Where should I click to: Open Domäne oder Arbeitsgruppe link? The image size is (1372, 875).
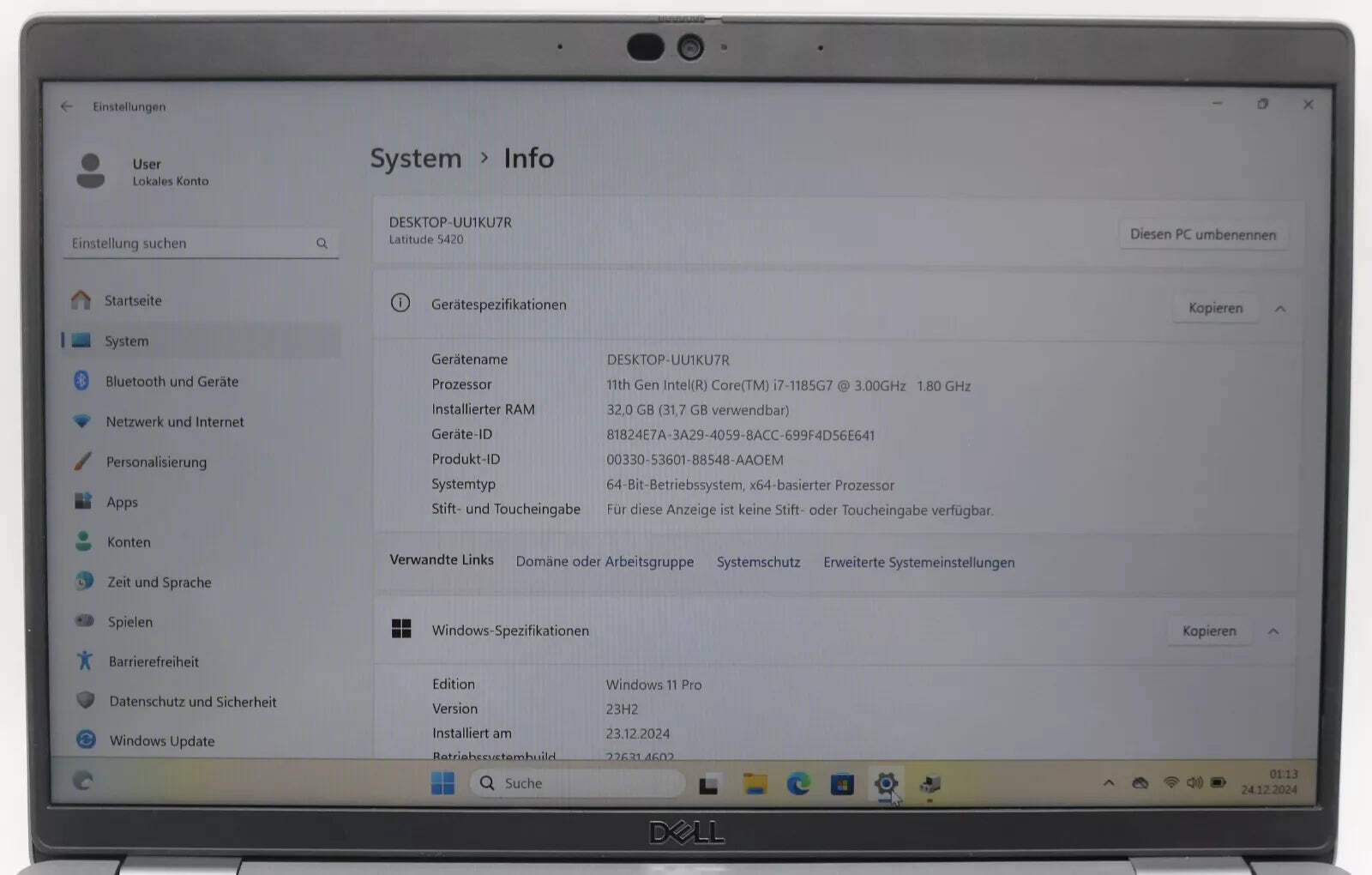[x=605, y=562]
